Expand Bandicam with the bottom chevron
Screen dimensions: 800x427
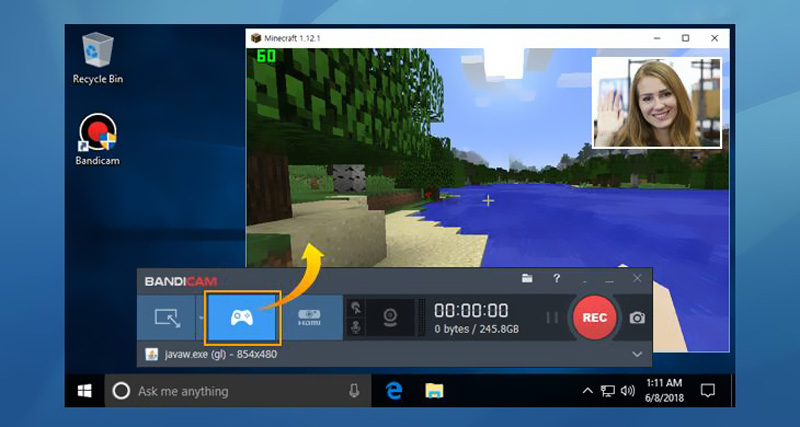pos(637,354)
